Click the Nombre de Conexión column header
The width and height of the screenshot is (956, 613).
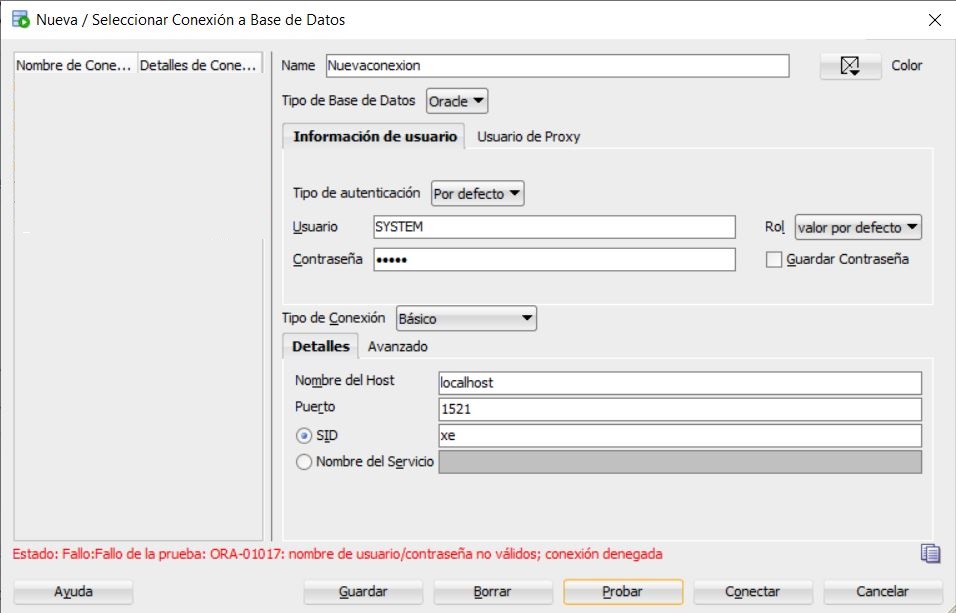pyautogui.click(x=74, y=65)
